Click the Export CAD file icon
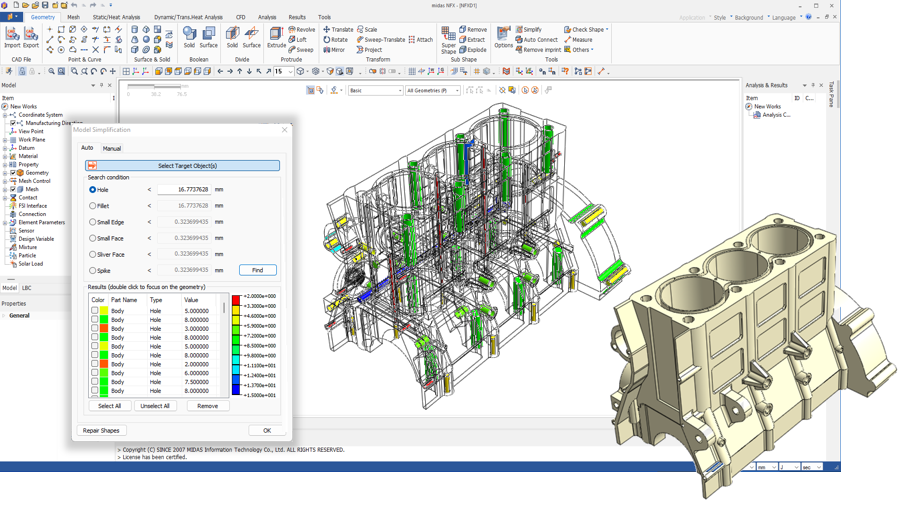This screenshot has height=509, width=907. point(31,38)
